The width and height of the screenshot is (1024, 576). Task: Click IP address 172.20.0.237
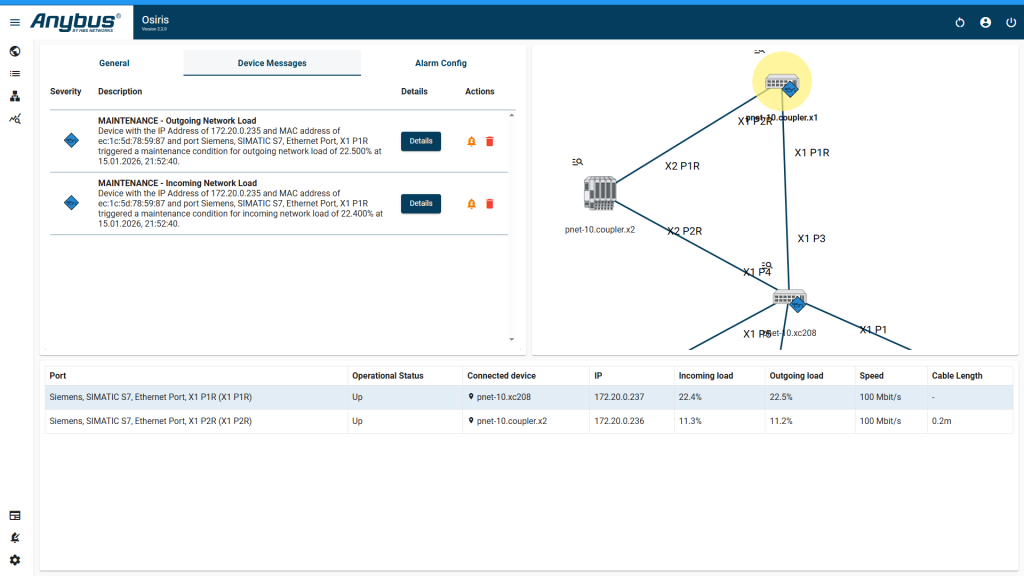click(619, 397)
